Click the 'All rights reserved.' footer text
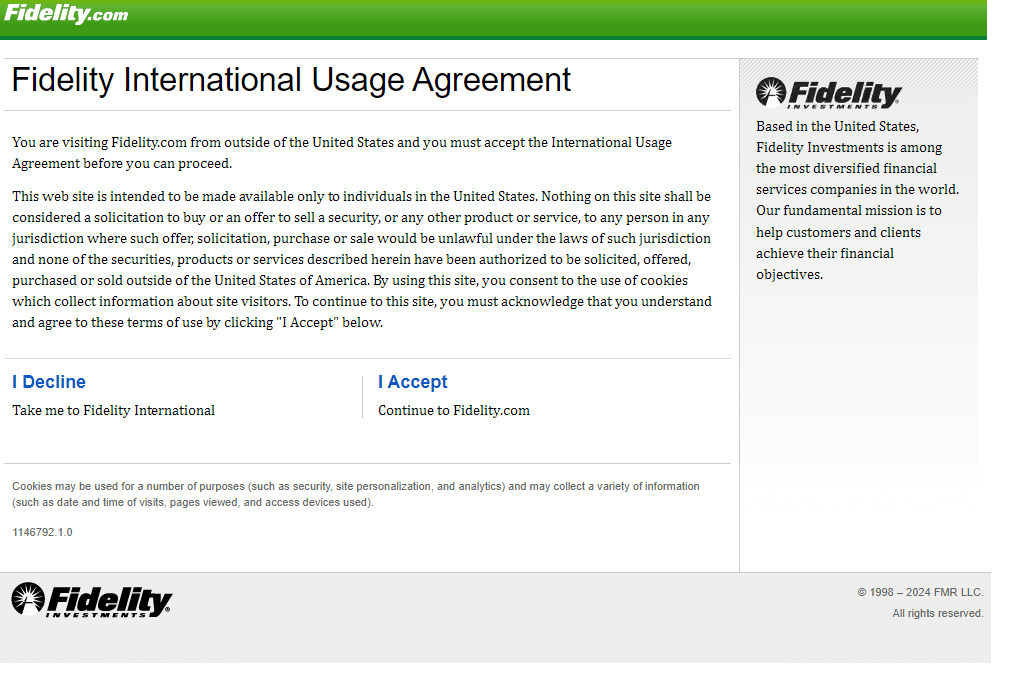 [938, 613]
